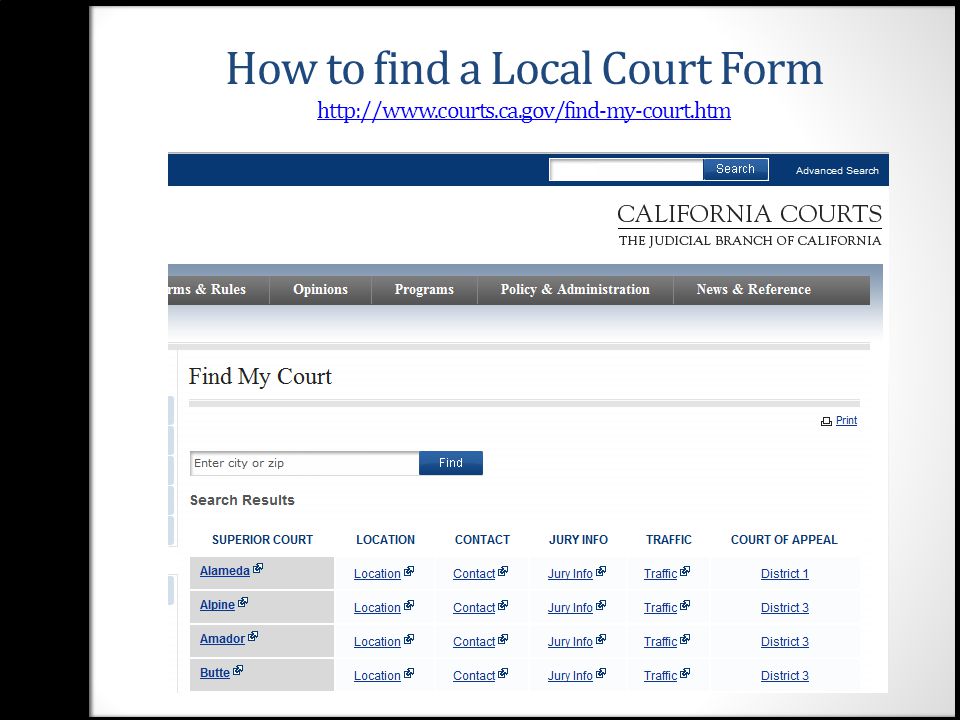Select the COURT OF APPEAL column header
Viewport: 960px width, 720px height.
784,540
